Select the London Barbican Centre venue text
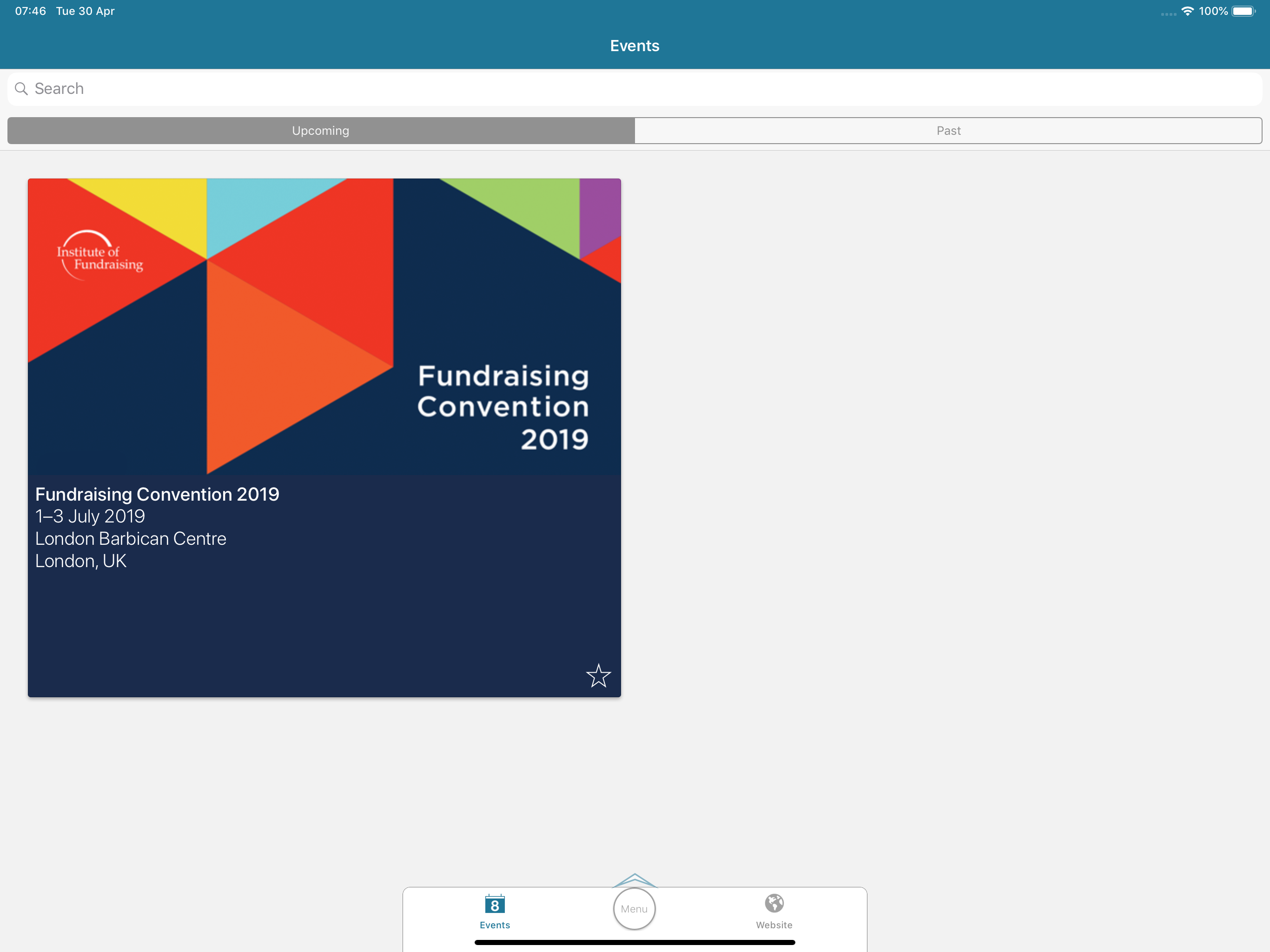Viewport: 1270px width, 952px height. pyautogui.click(x=131, y=539)
